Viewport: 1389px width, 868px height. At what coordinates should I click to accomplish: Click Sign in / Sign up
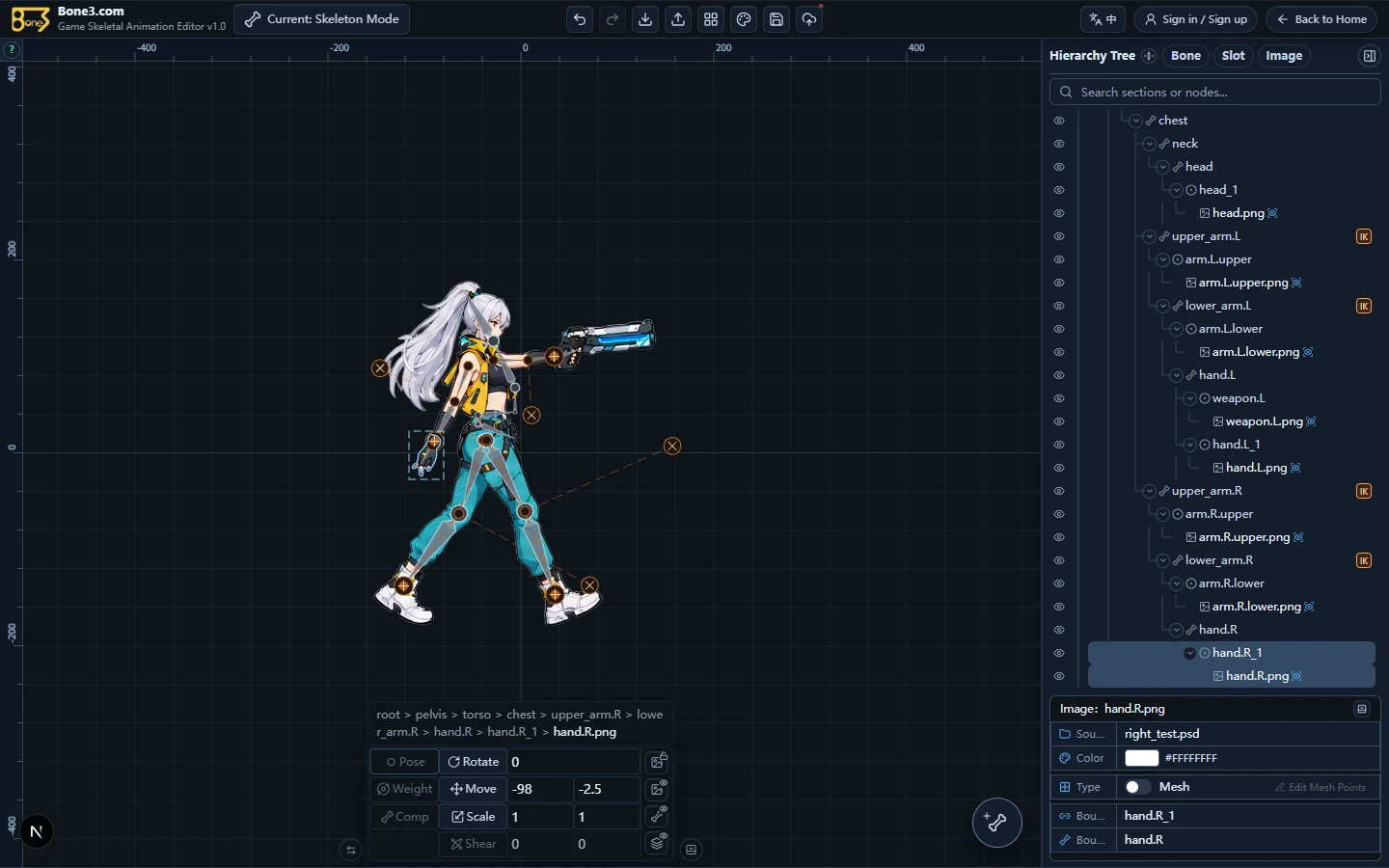1195,19
